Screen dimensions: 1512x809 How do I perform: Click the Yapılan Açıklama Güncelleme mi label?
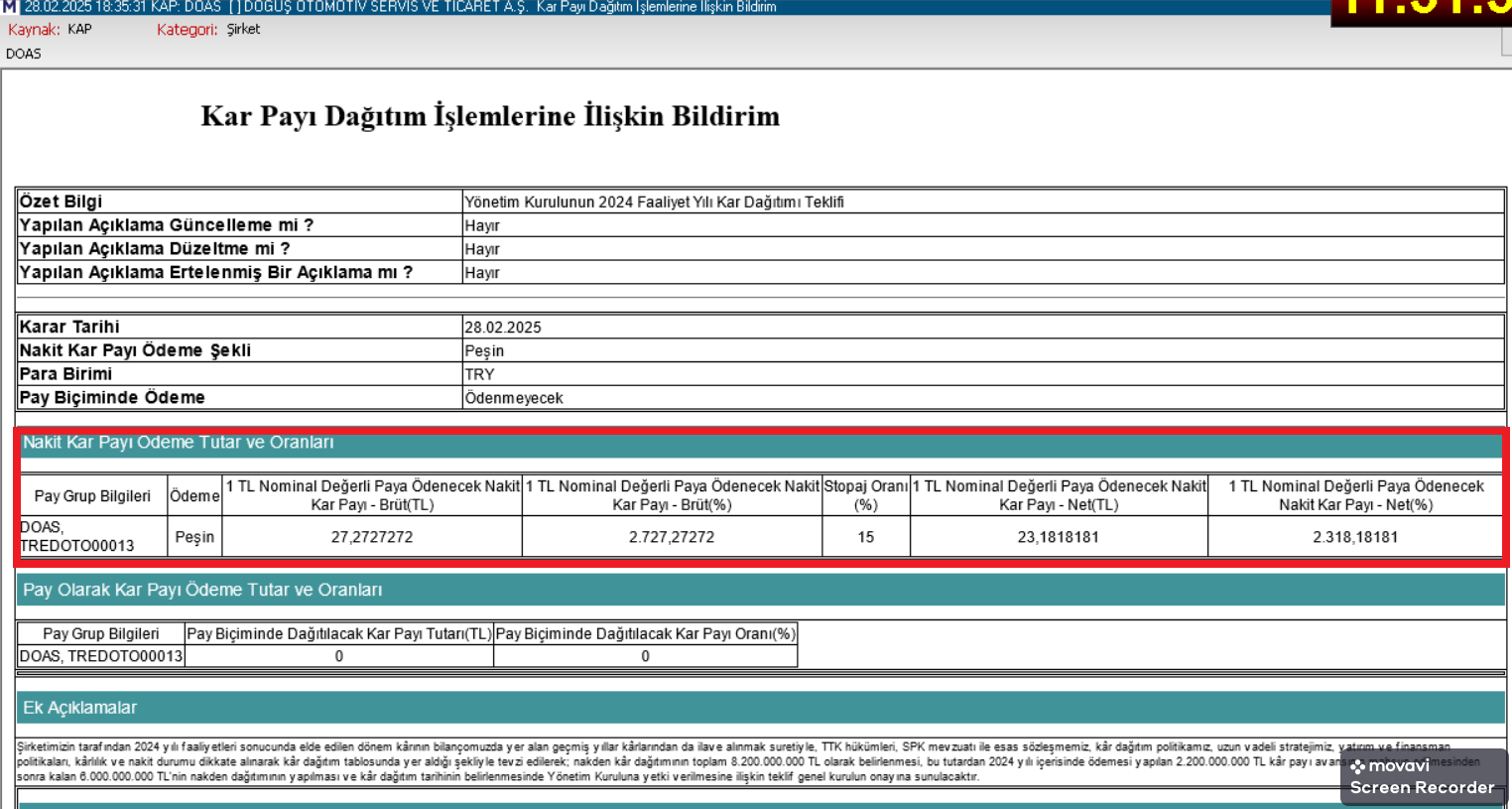[166, 225]
